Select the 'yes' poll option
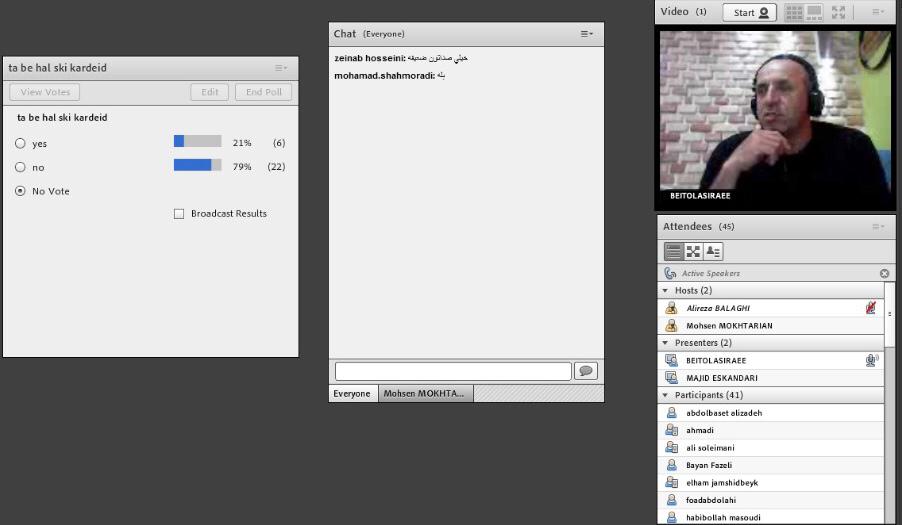902x525 pixels. (x=20, y=143)
